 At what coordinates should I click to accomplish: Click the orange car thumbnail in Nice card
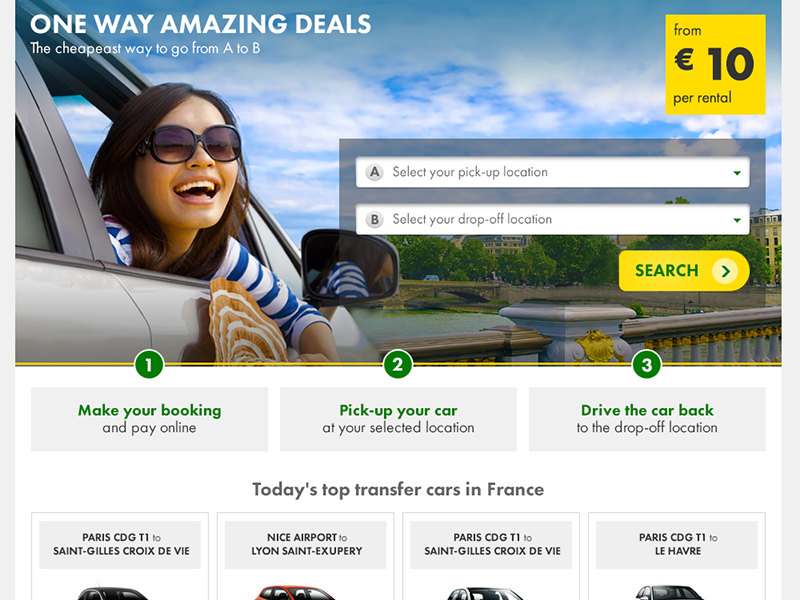pyautogui.click(x=296, y=592)
